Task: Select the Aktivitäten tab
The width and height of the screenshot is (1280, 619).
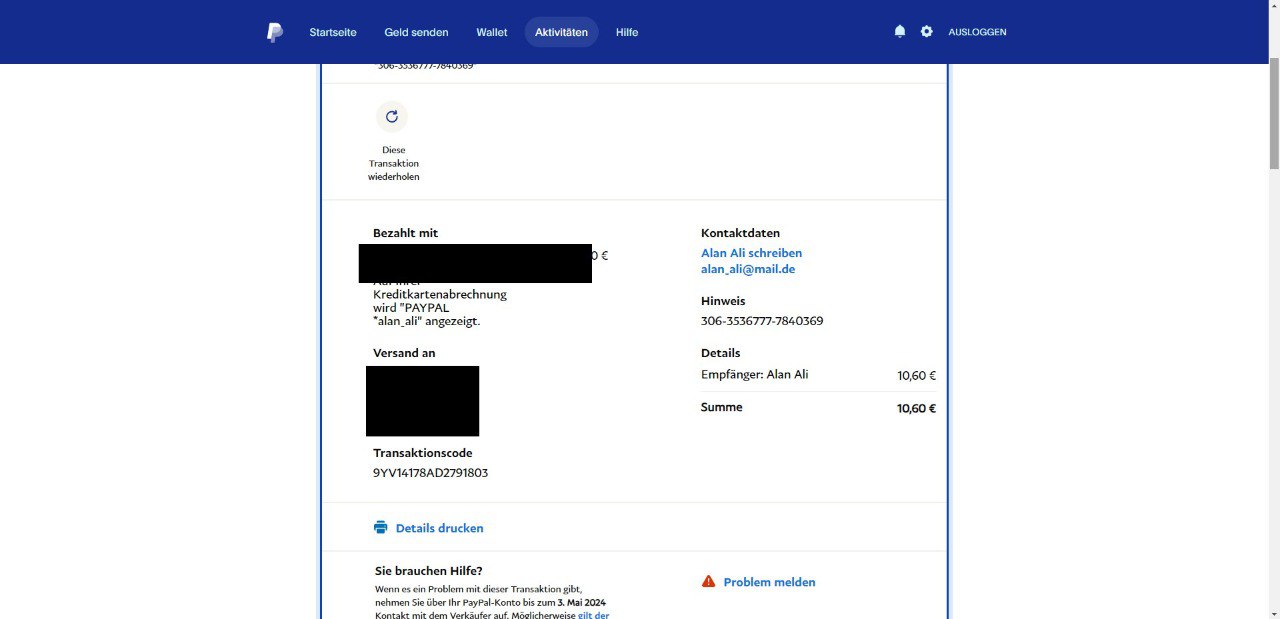Action: [561, 32]
